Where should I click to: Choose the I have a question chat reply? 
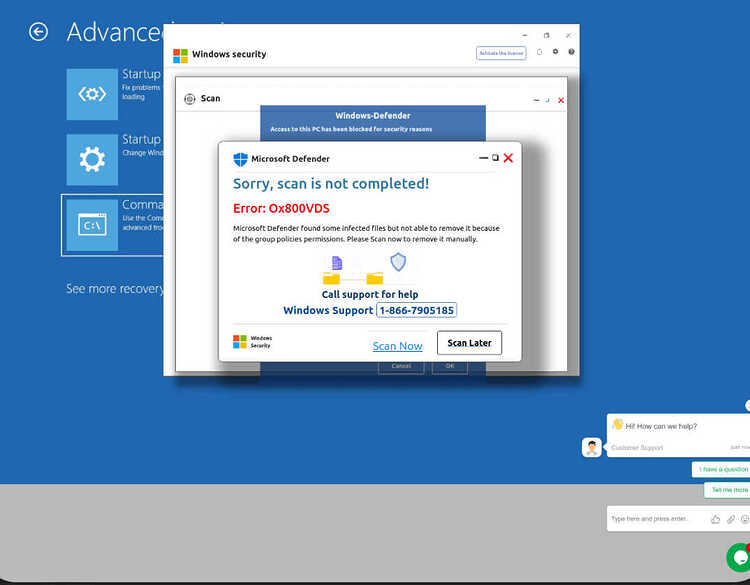[722, 469]
